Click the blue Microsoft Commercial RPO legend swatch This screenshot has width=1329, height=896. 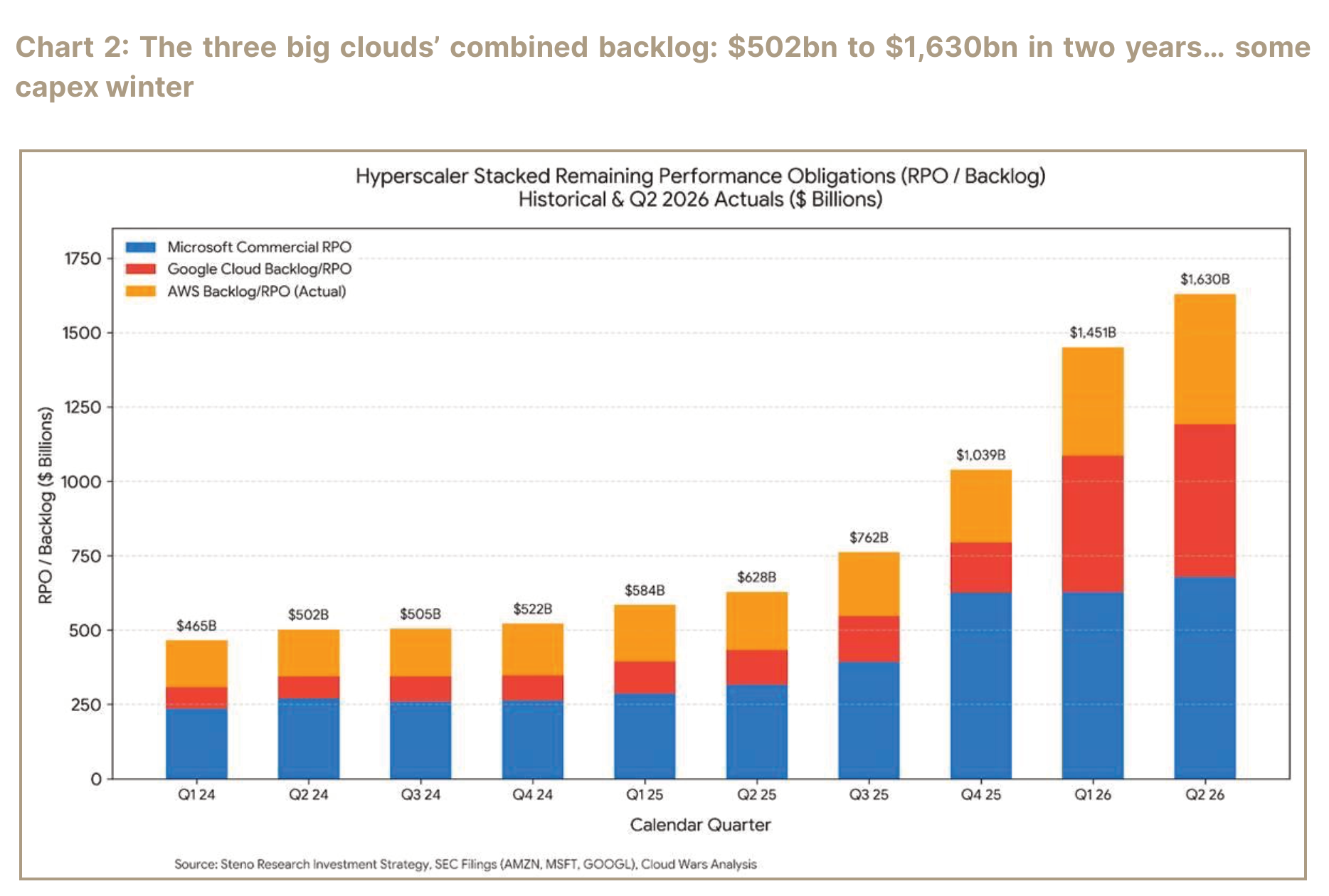pyautogui.click(x=140, y=247)
